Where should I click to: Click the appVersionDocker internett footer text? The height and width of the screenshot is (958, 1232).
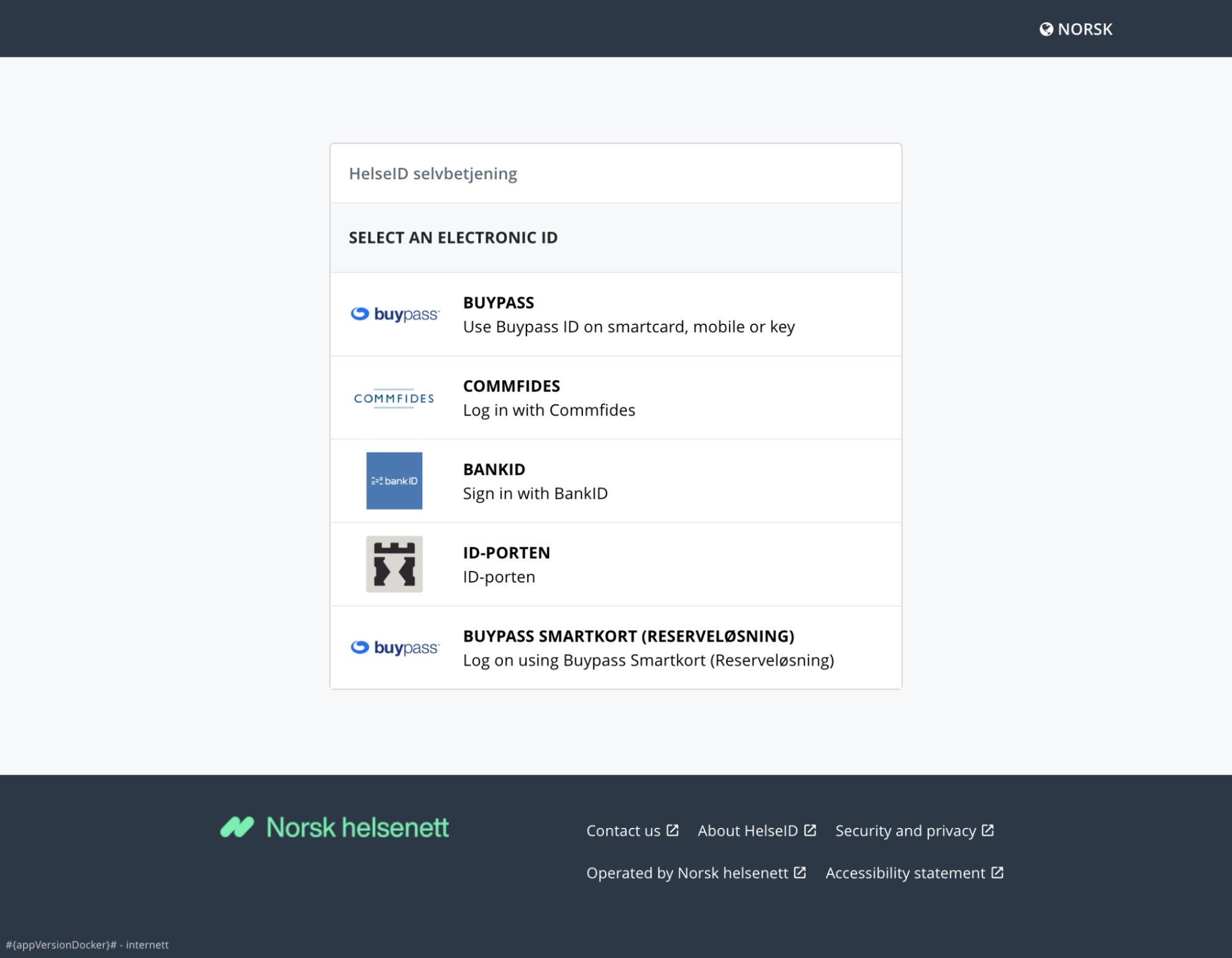(87, 944)
